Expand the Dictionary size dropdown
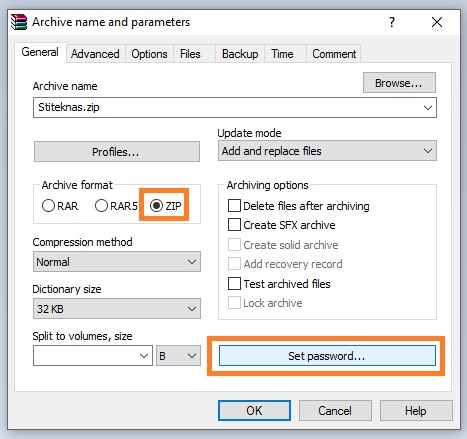Viewport: 467px width, 439px height. tap(117, 309)
